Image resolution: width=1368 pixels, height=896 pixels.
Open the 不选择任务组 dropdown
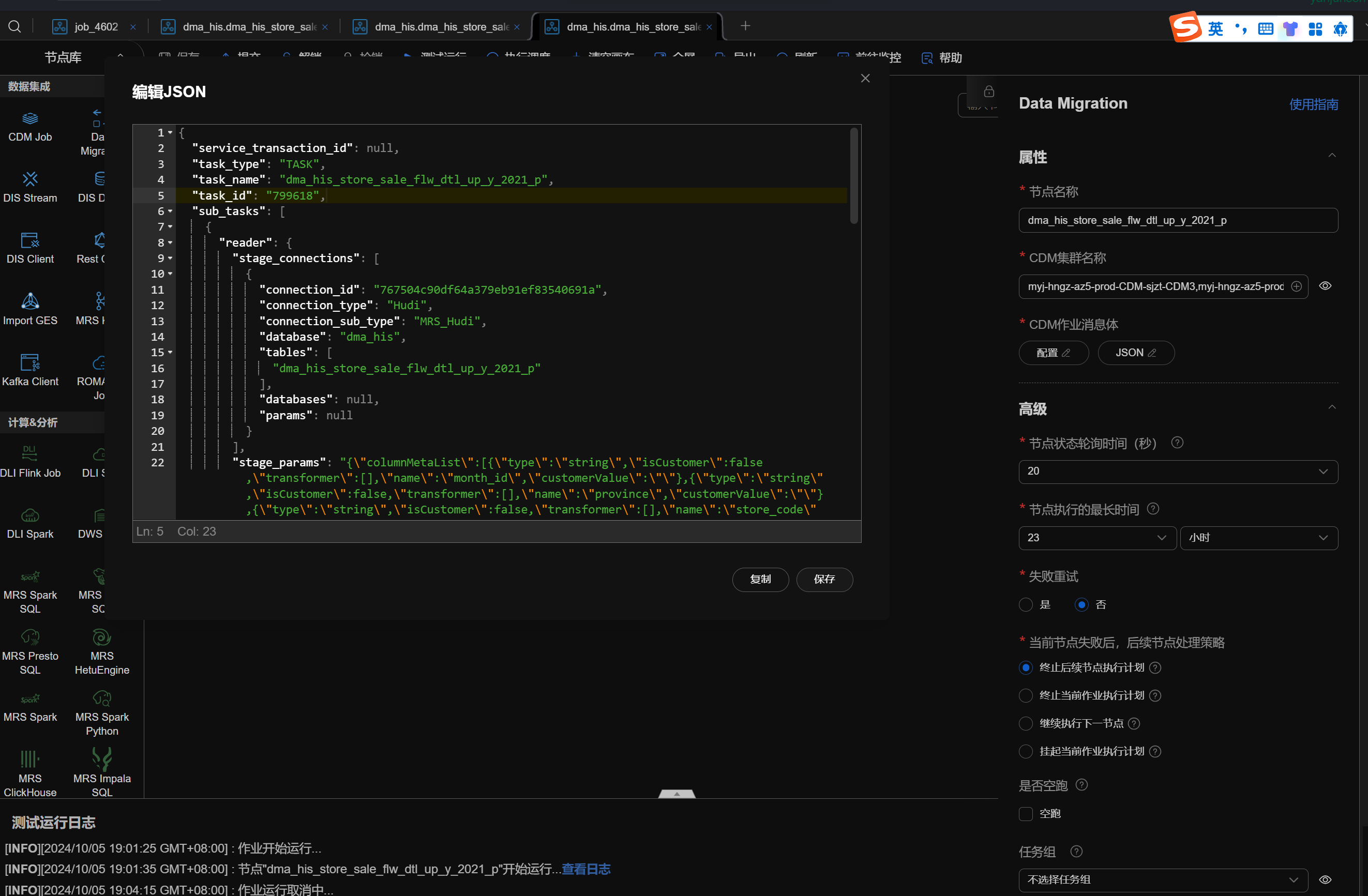(1163, 880)
